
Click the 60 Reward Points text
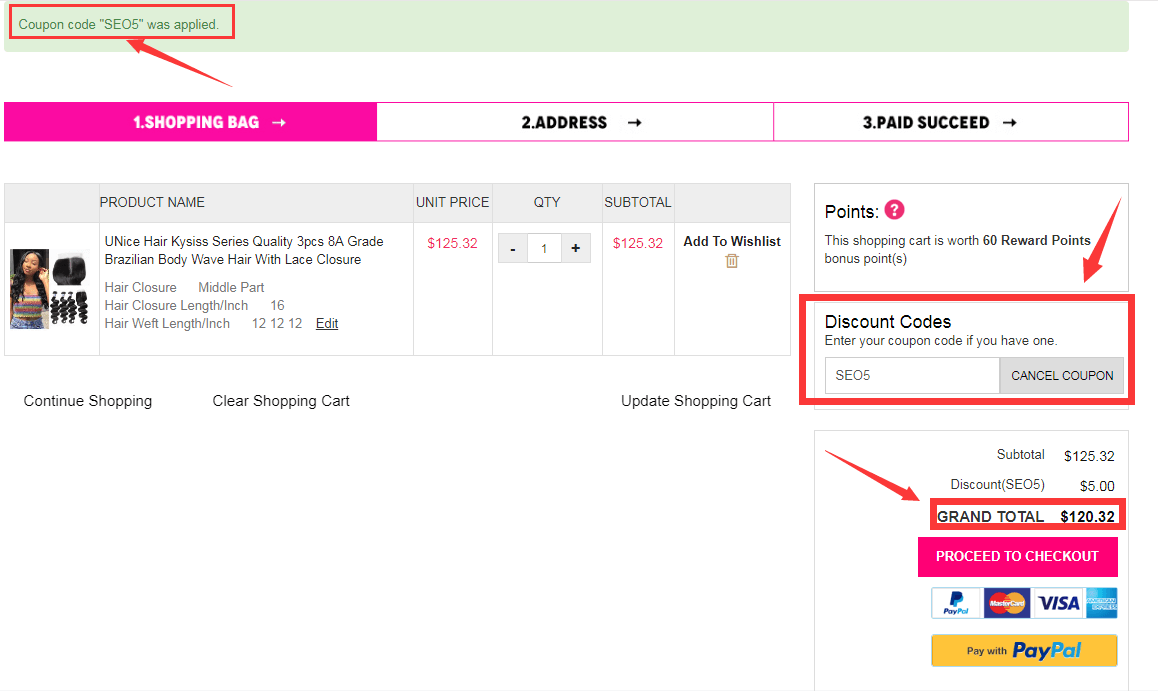click(x=1037, y=241)
